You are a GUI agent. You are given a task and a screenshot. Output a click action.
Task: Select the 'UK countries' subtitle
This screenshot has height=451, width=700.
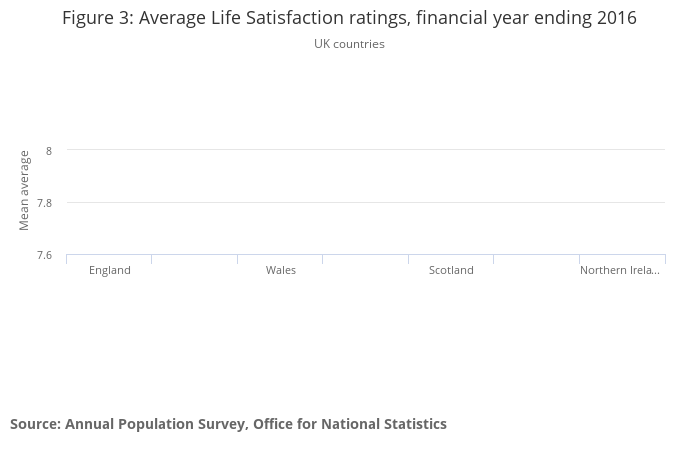click(349, 44)
